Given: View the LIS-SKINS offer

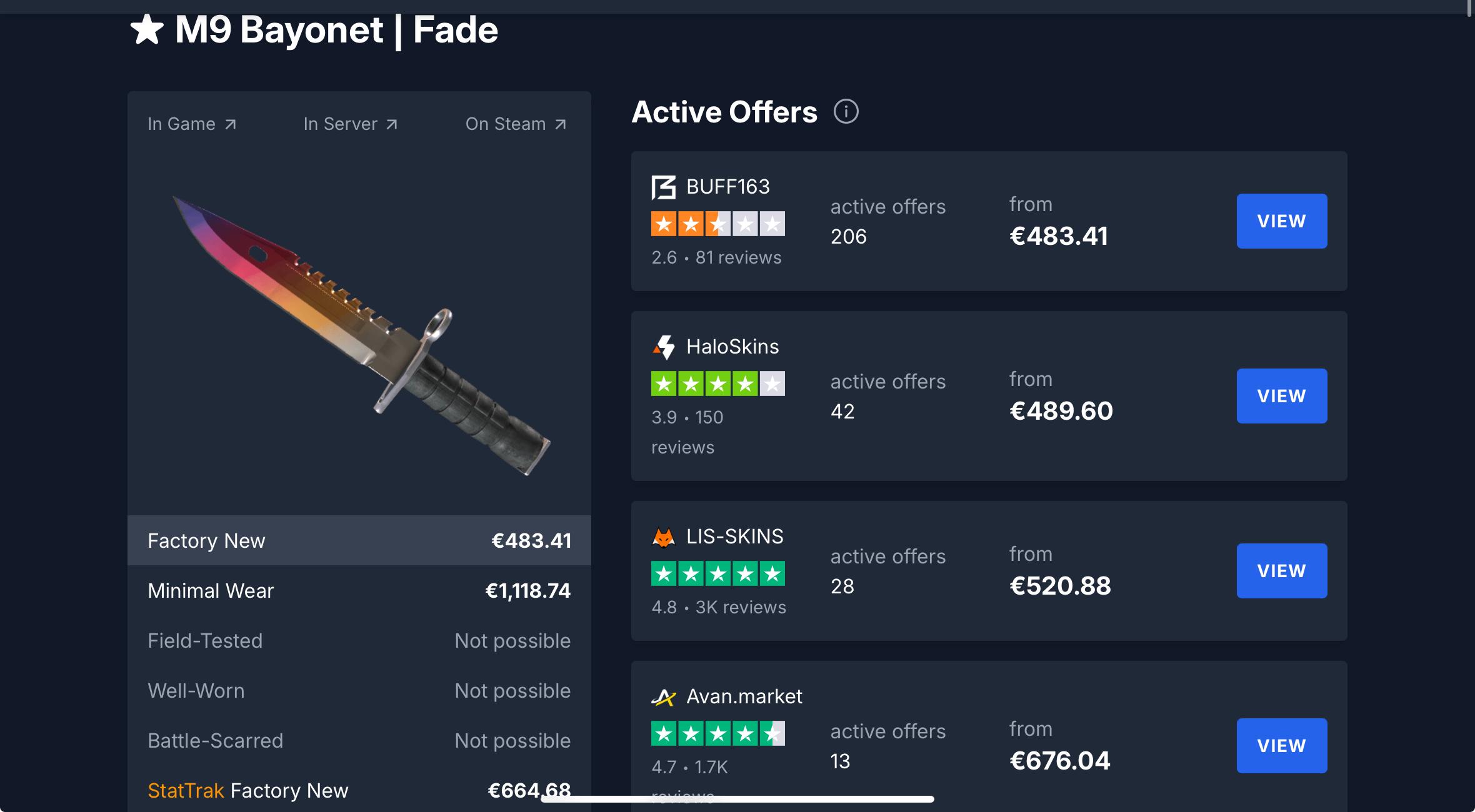Looking at the screenshot, I should pyautogui.click(x=1281, y=571).
